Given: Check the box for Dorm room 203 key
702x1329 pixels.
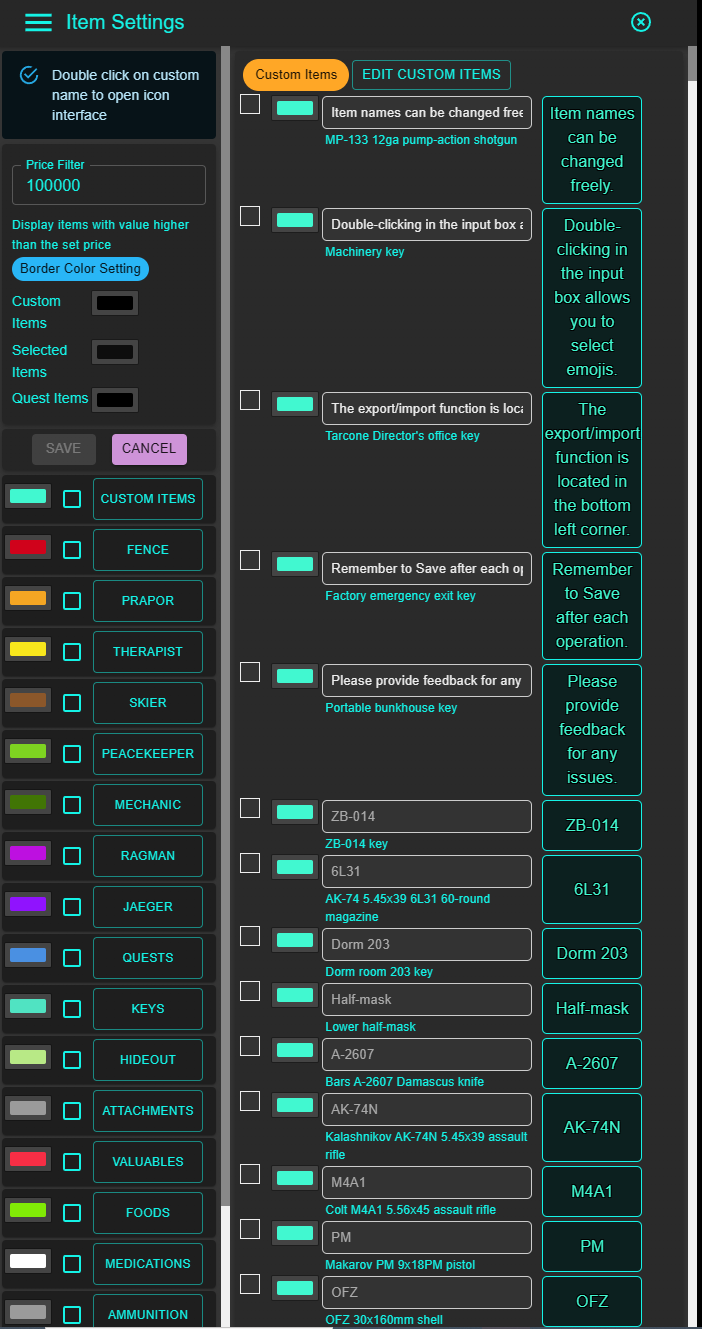Looking at the screenshot, I should click(x=250, y=936).
